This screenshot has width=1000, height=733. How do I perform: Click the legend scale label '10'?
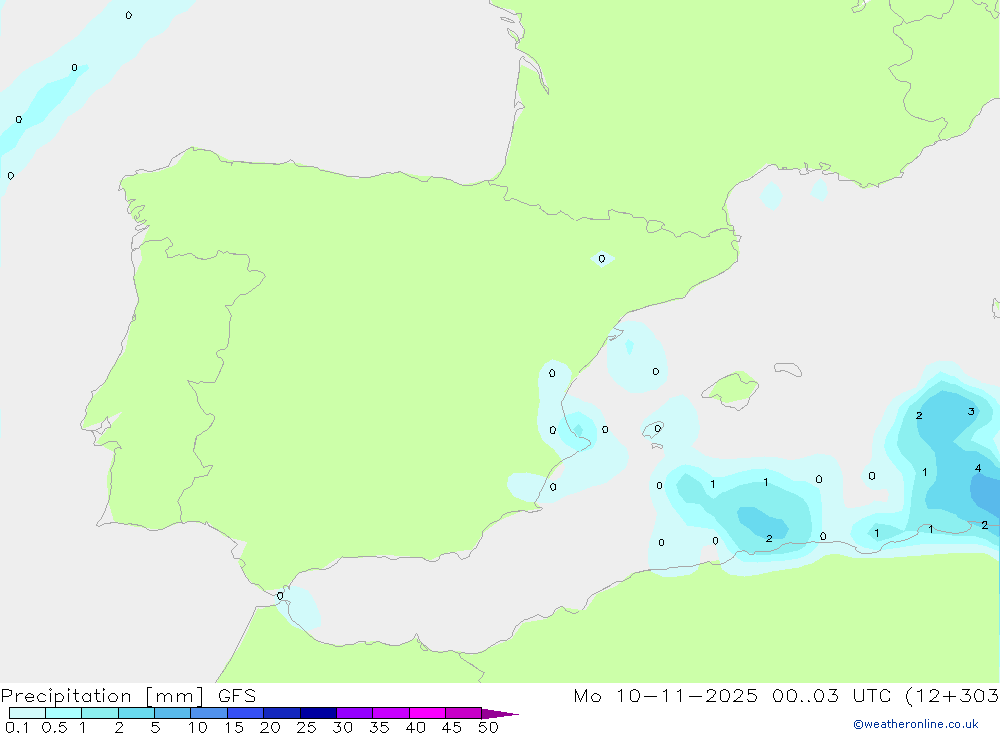(197, 727)
